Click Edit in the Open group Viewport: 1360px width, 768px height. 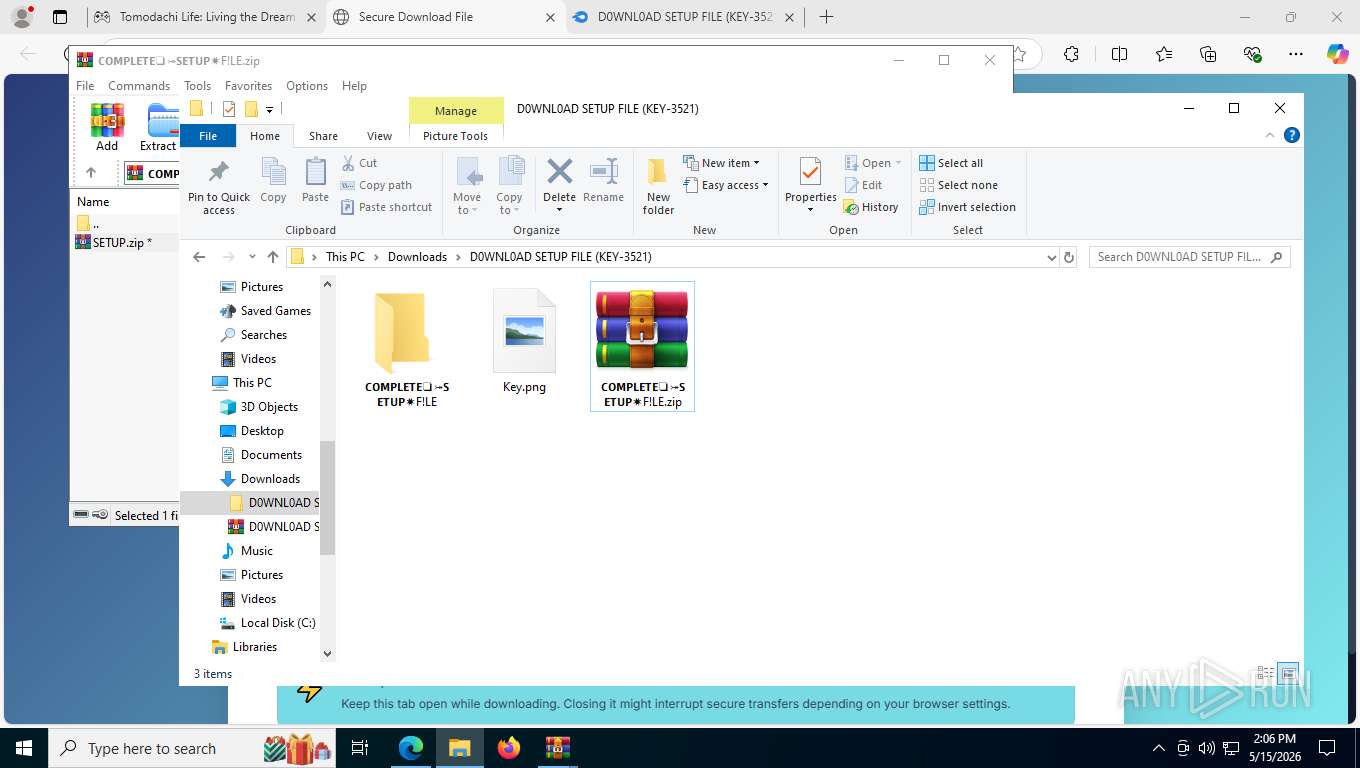pos(863,185)
